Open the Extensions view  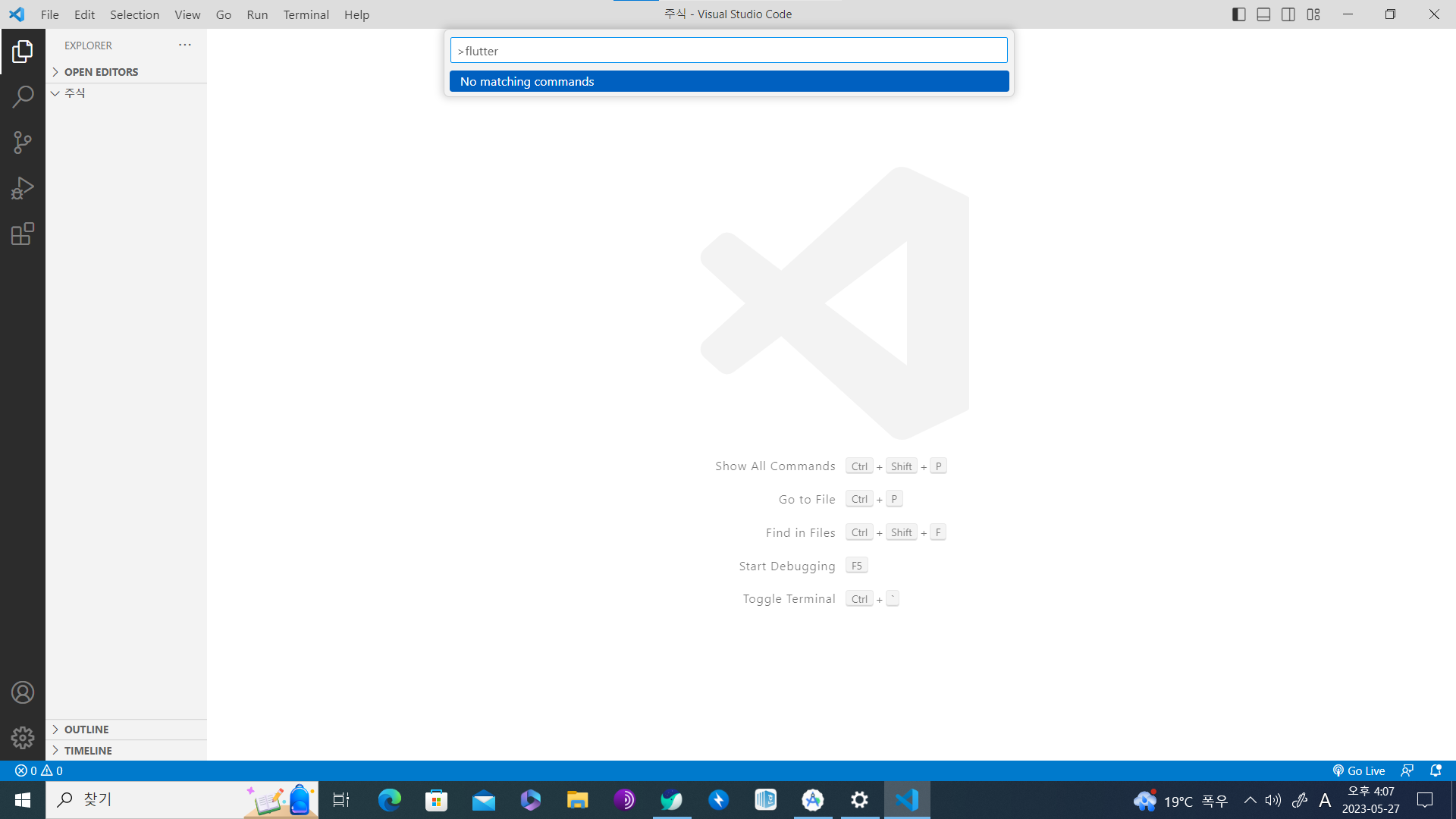(23, 234)
